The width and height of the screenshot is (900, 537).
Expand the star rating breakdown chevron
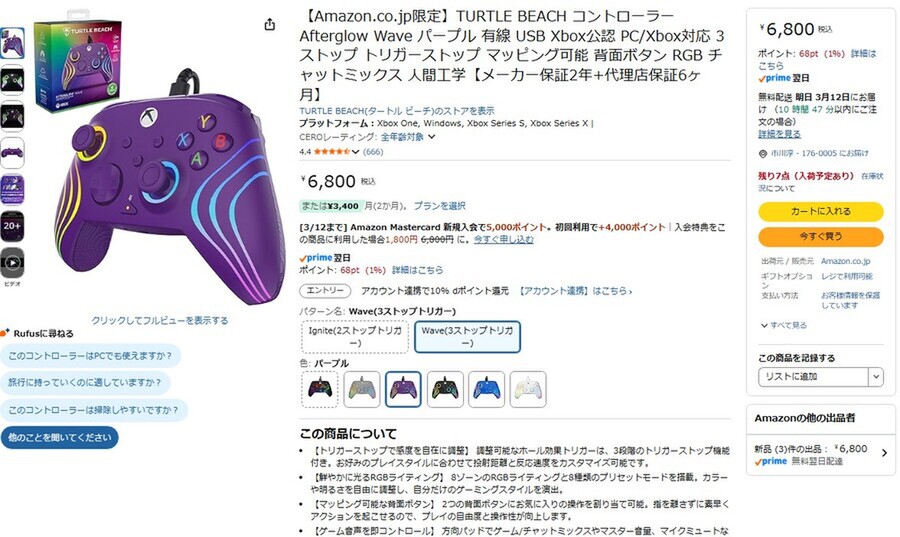[356, 152]
